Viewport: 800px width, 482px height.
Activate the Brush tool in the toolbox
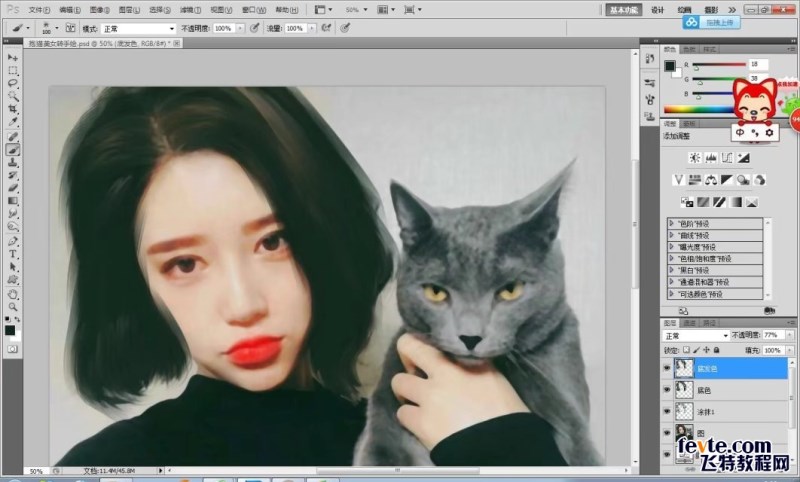[x=12, y=148]
